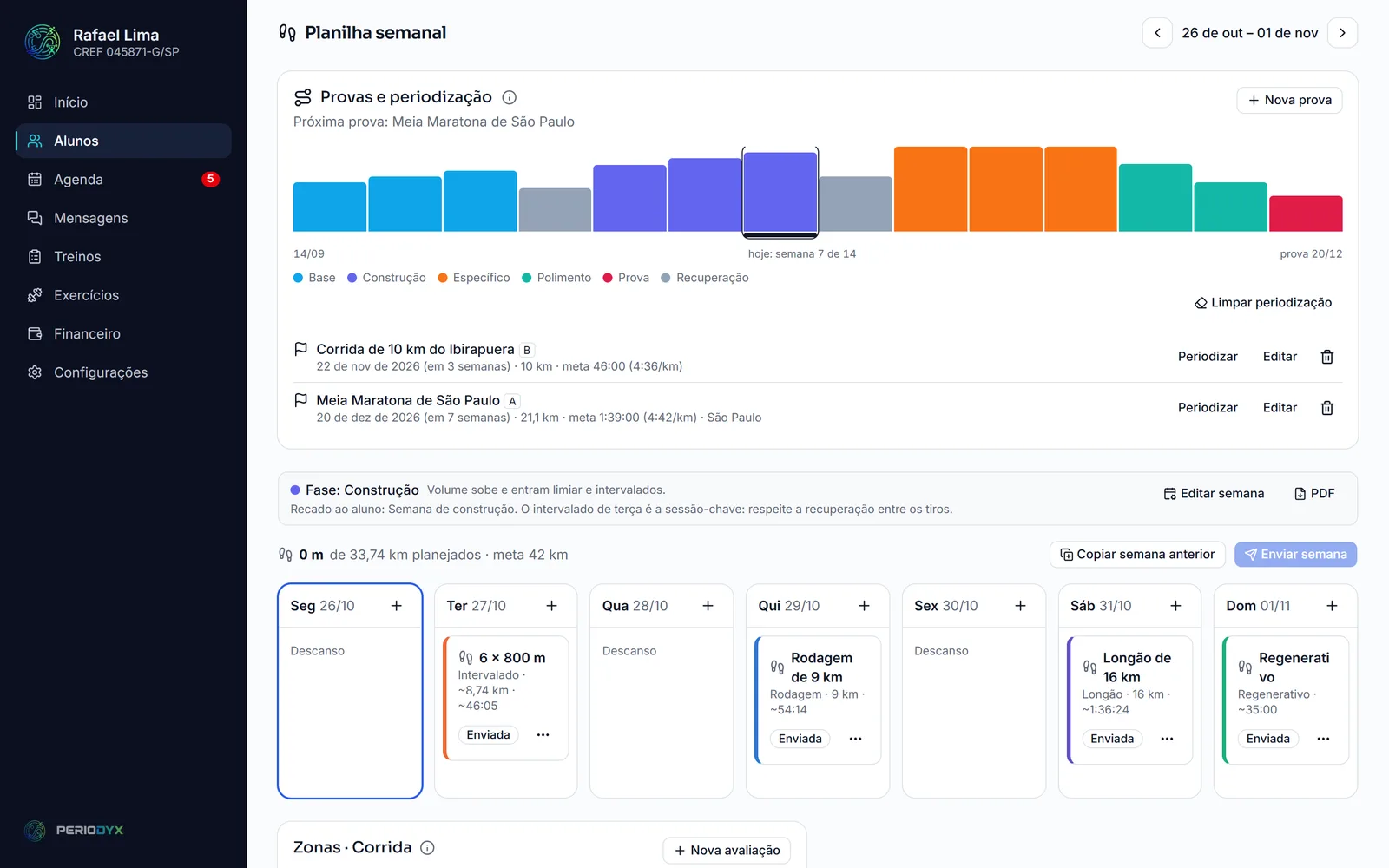1389x868 pixels.
Task: Add workout on Qua 28/10
Action: click(x=708, y=606)
